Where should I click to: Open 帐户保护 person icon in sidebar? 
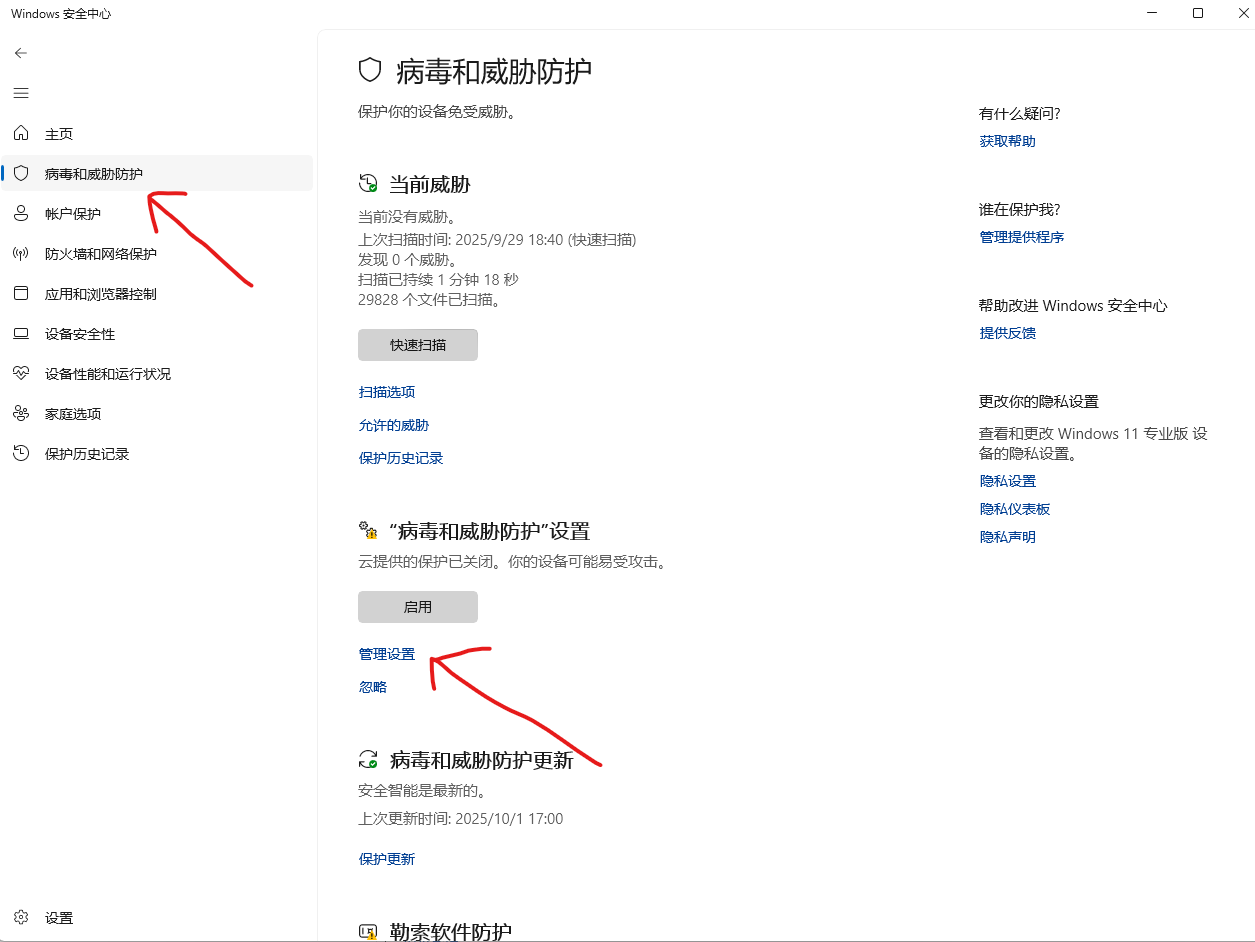coord(21,214)
